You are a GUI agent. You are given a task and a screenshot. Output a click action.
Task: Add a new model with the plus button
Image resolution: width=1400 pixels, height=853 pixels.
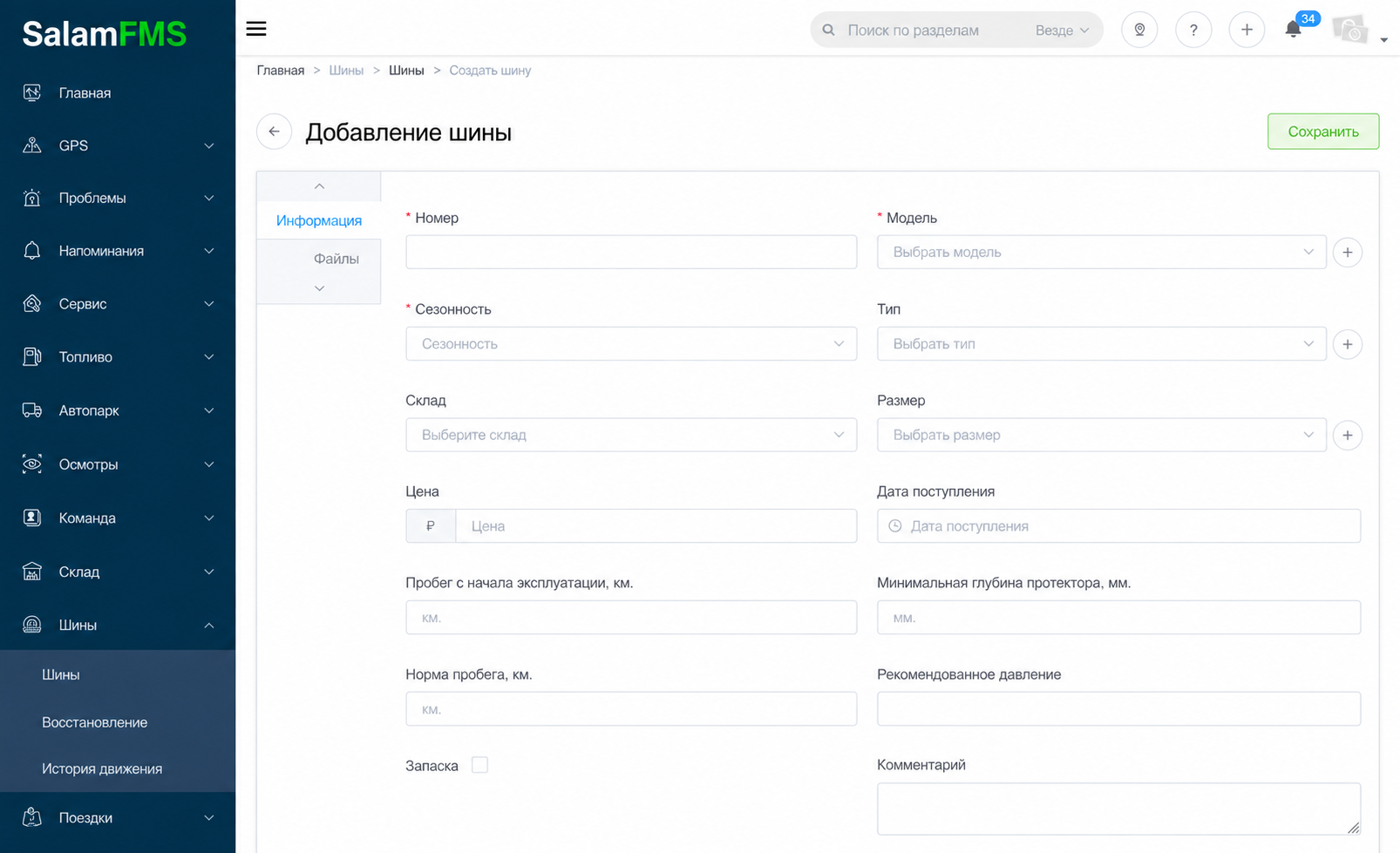tap(1348, 253)
